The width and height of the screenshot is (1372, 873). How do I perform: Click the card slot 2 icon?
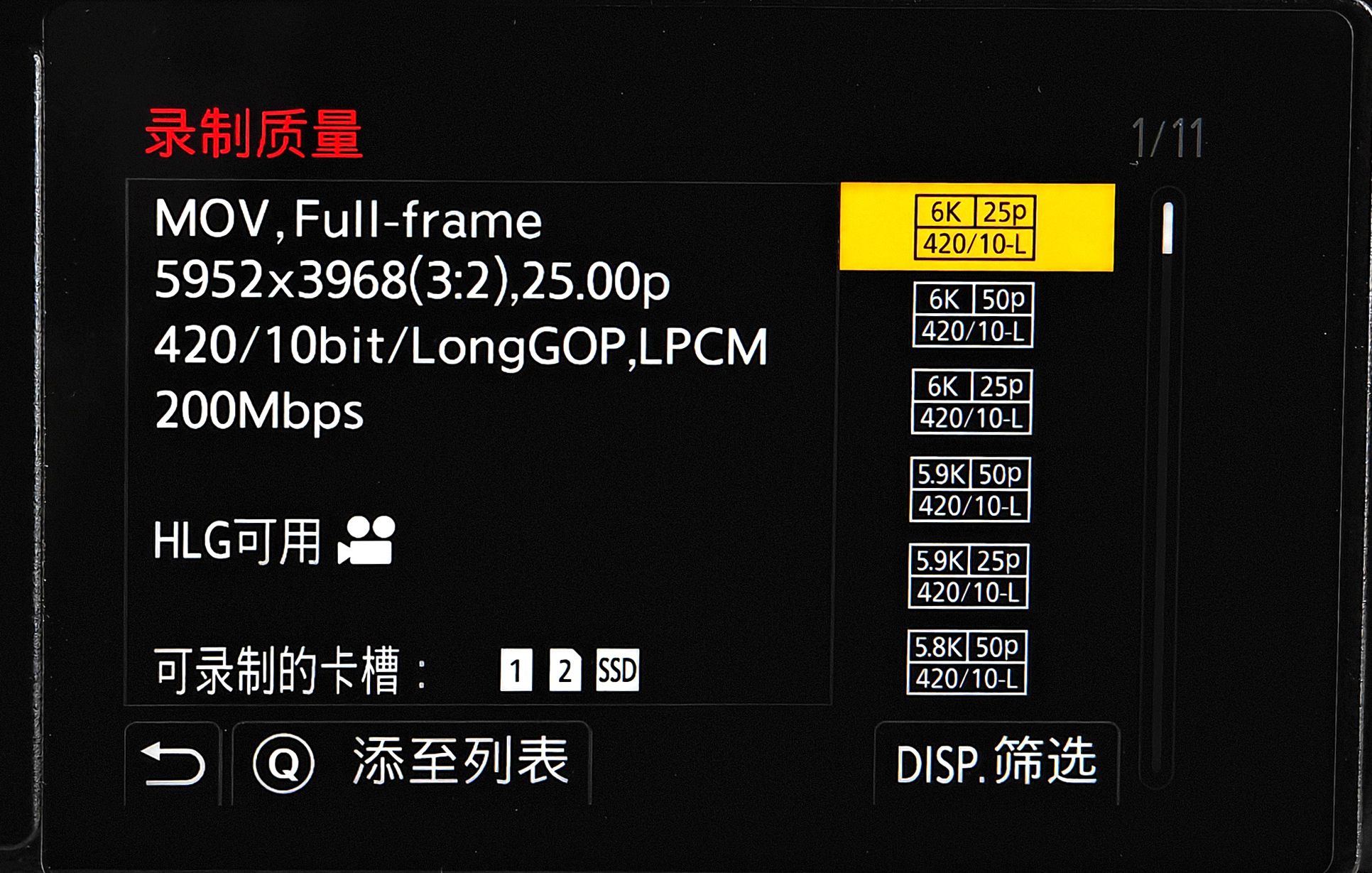pyautogui.click(x=565, y=670)
